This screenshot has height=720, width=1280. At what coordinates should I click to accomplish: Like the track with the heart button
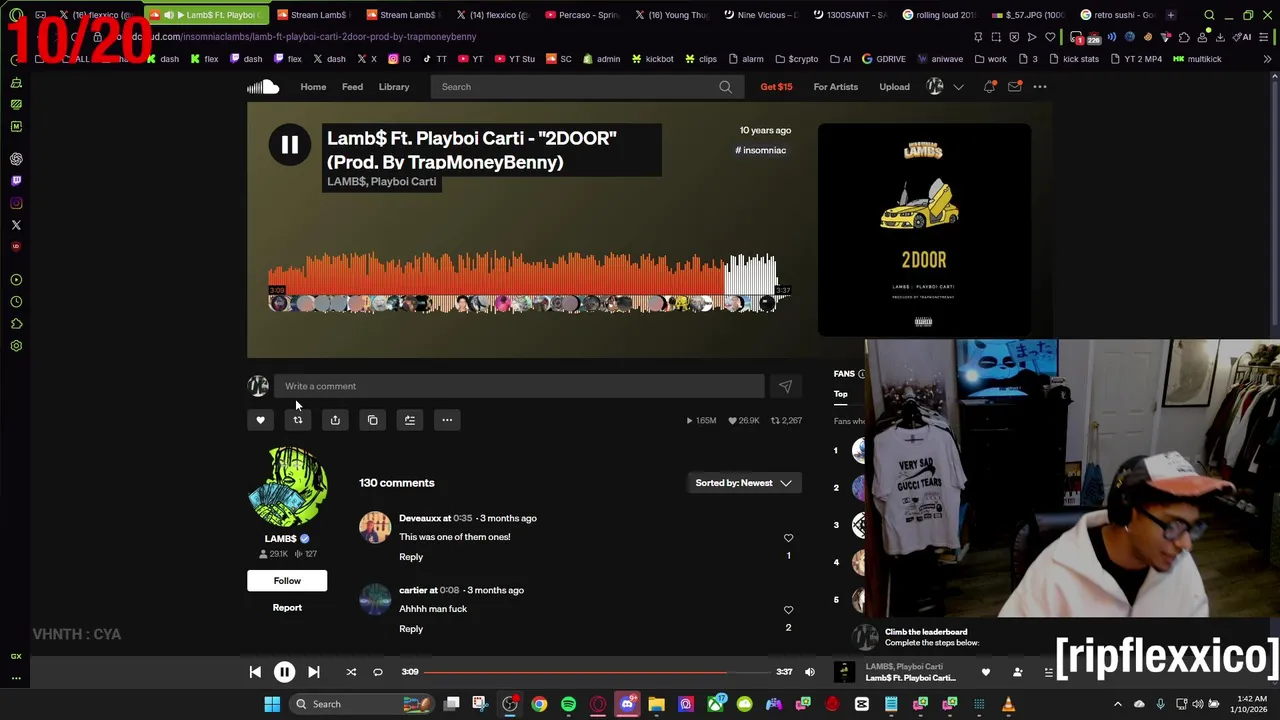click(x=260, y=420)
